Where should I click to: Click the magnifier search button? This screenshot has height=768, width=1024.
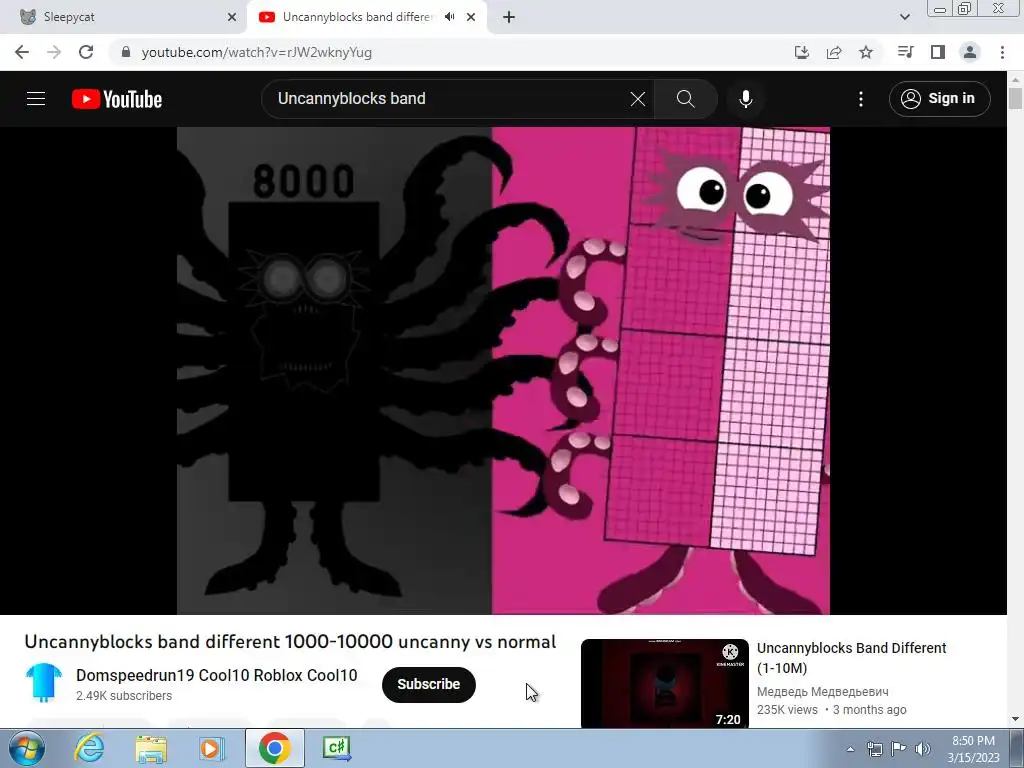[685, 99]
